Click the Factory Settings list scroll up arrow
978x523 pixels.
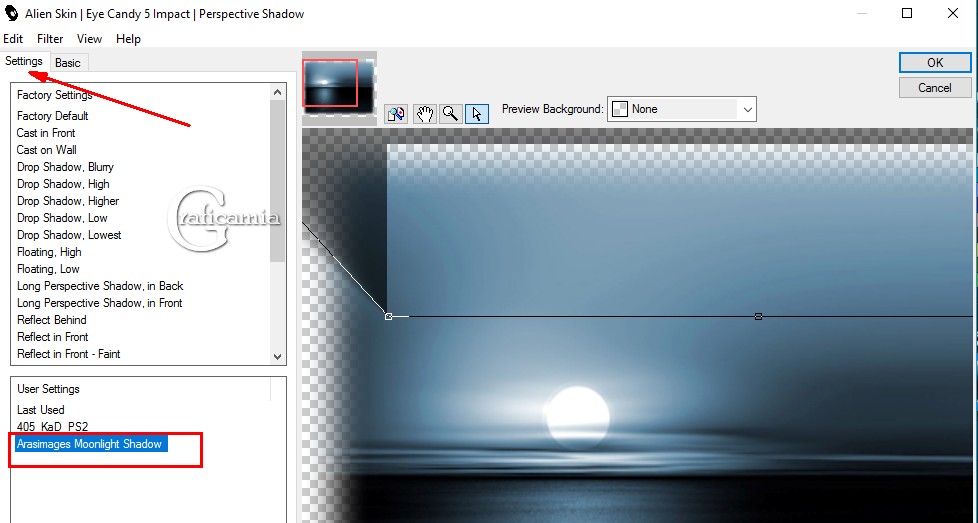(x=278, y=92)
